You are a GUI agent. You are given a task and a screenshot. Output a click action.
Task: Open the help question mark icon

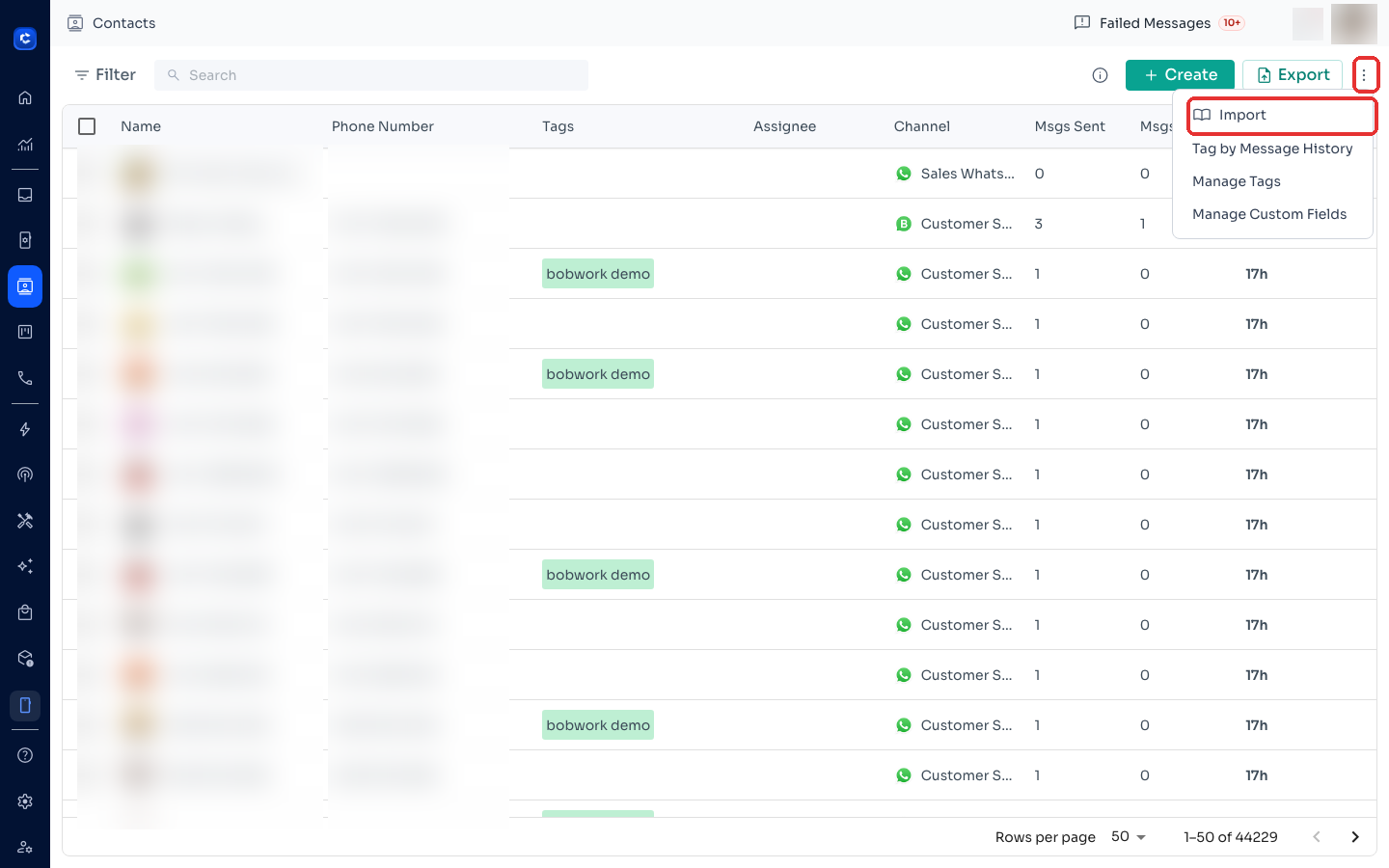pos(25,755)
